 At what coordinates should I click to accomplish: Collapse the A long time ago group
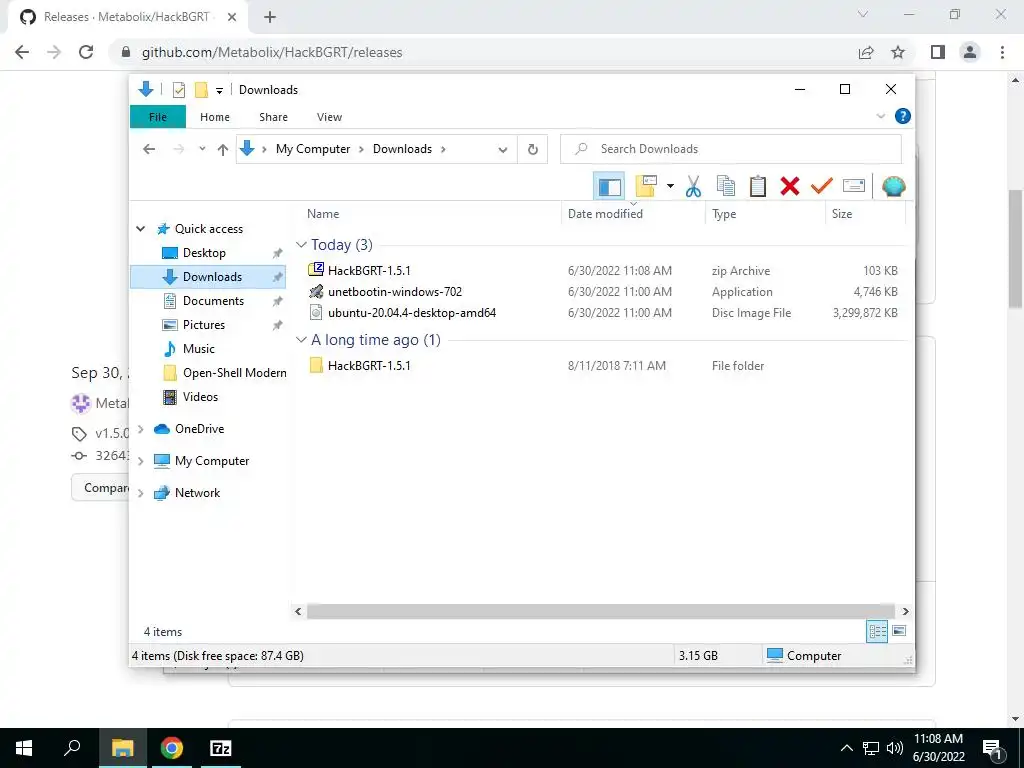point(301,340)
